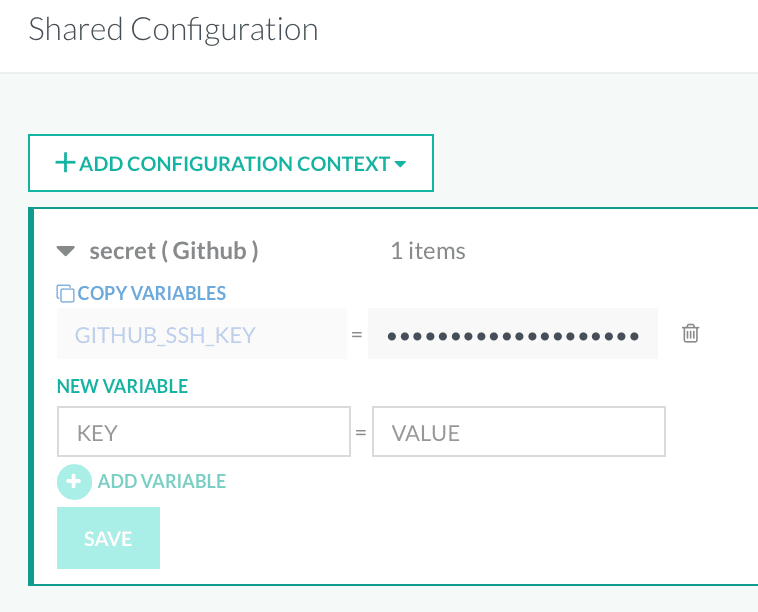This screenshot has height=612, width=758.
Task: Click the 1 items count label
Action: click(428, 251)
